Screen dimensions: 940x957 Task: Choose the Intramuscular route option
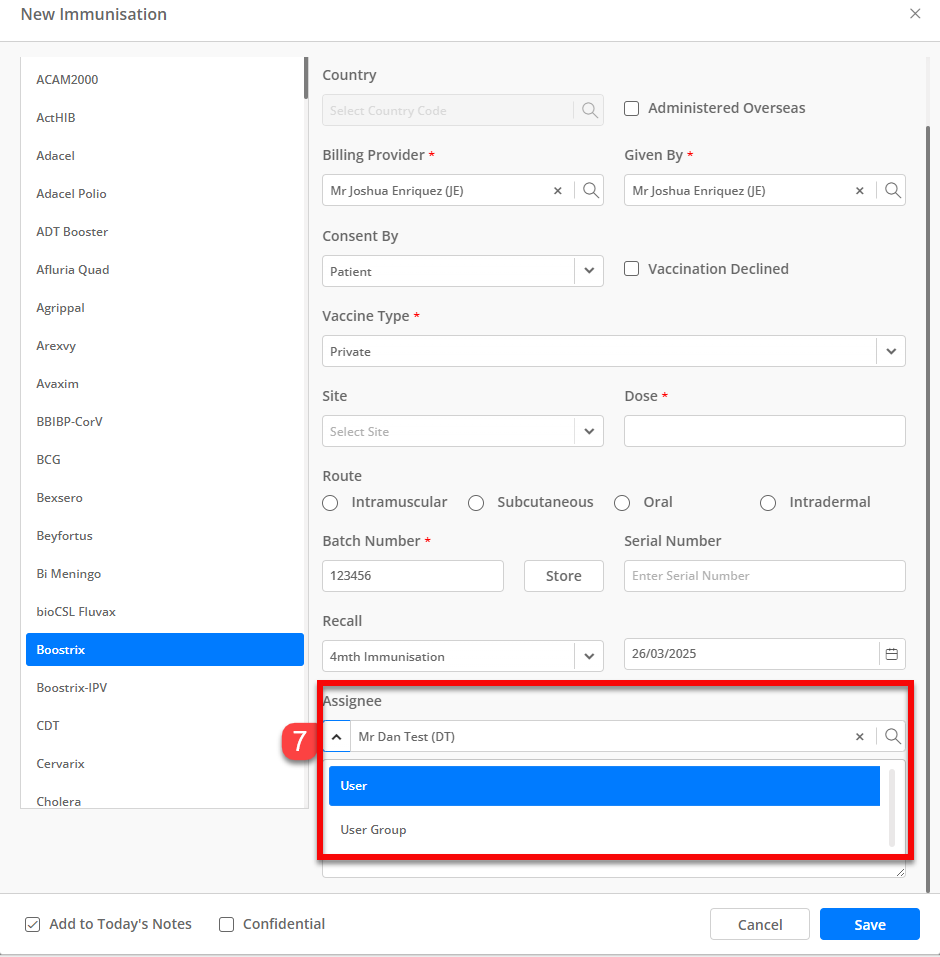tap(330, 503)
